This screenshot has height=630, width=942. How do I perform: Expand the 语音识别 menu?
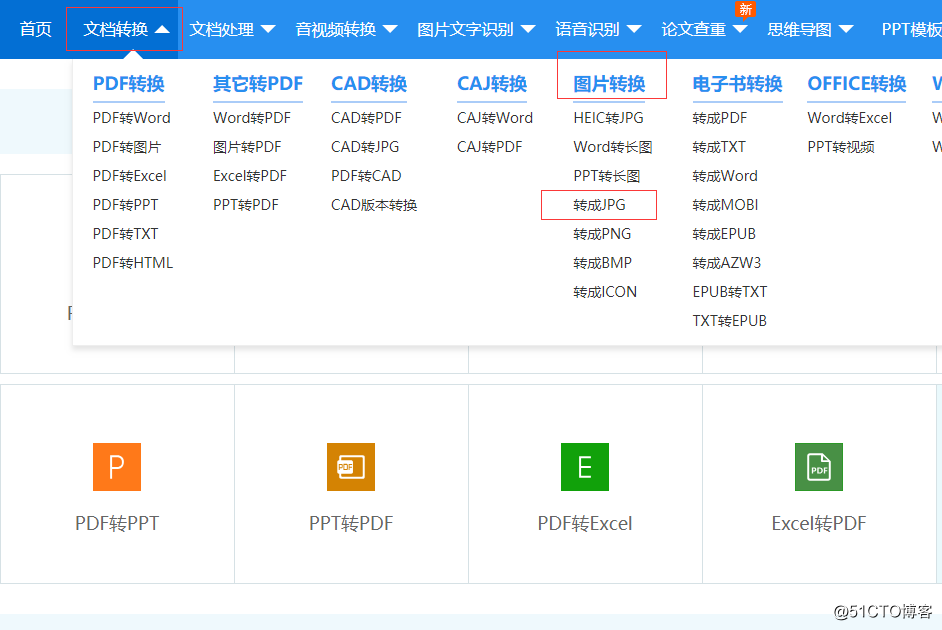coord(598,29)
